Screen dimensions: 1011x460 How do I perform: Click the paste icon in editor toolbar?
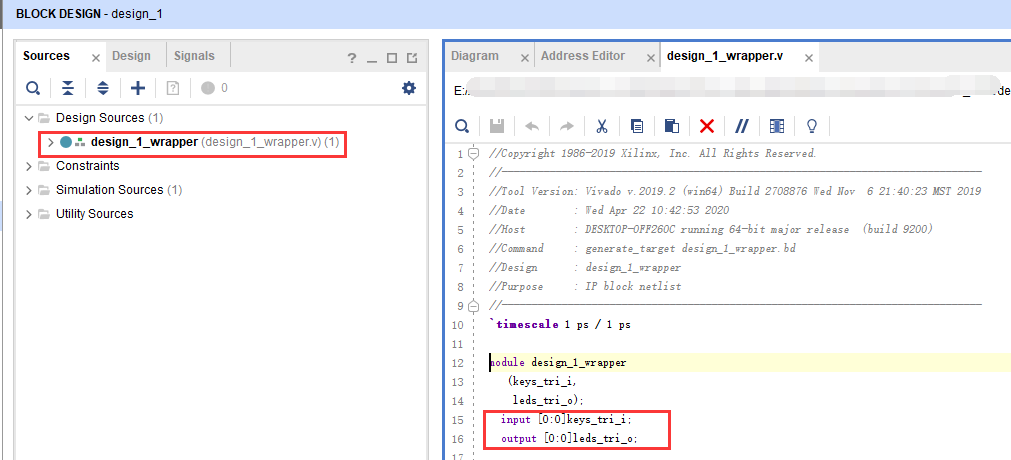pos(672,126)
